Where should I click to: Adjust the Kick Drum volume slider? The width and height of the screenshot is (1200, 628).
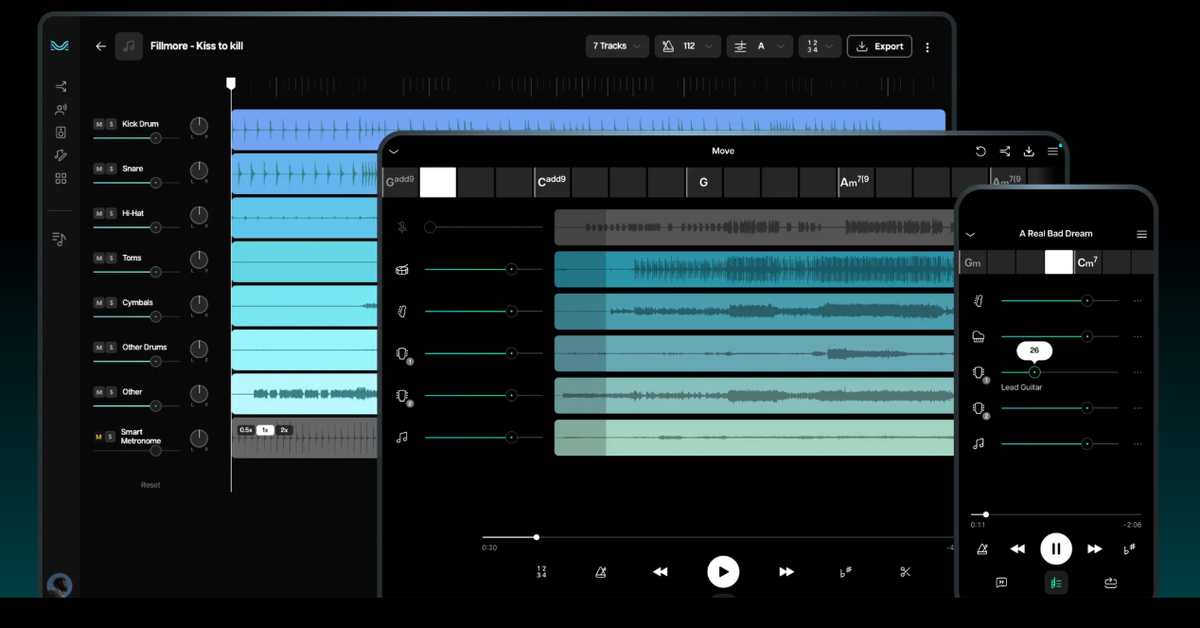136,138
